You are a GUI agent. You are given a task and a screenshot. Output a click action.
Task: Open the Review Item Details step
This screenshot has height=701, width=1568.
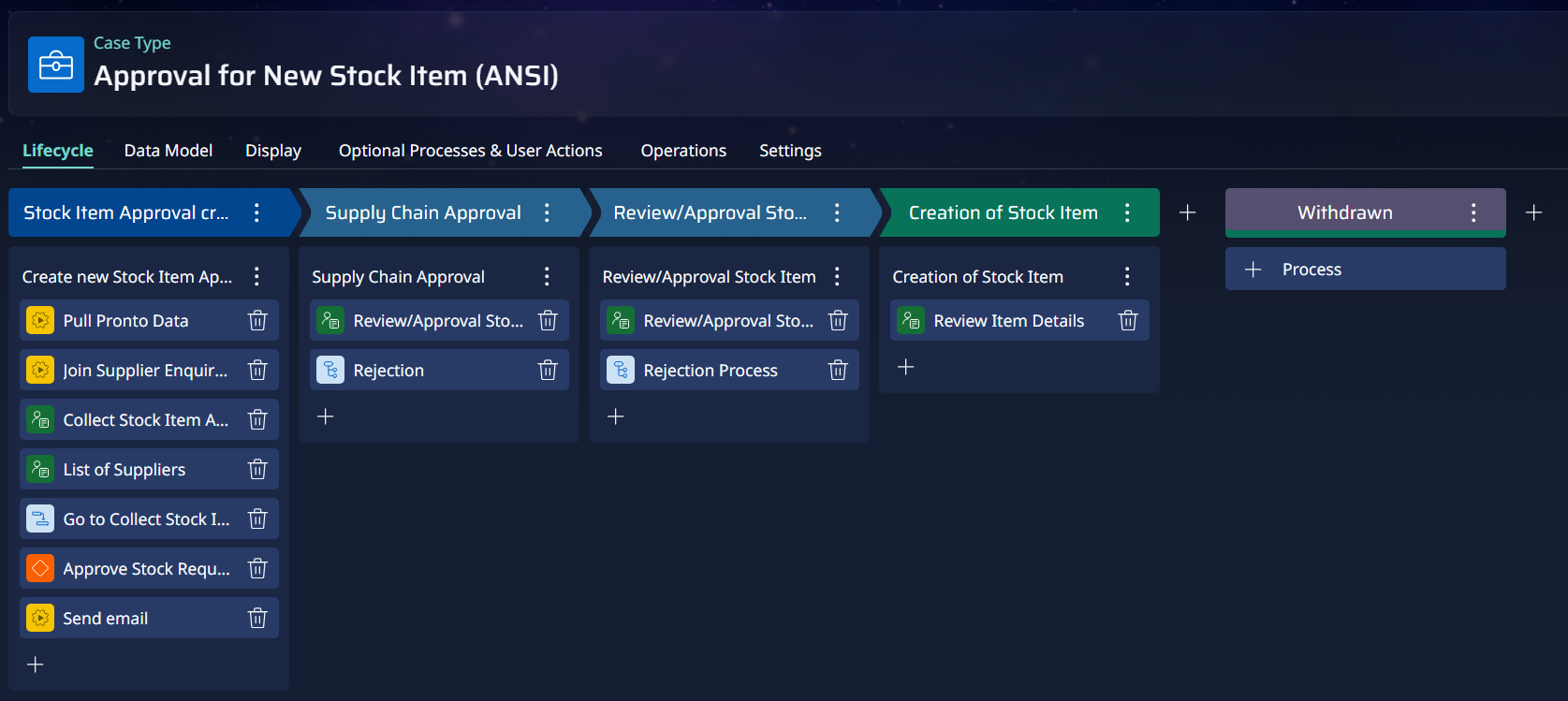coord(1019,321)
